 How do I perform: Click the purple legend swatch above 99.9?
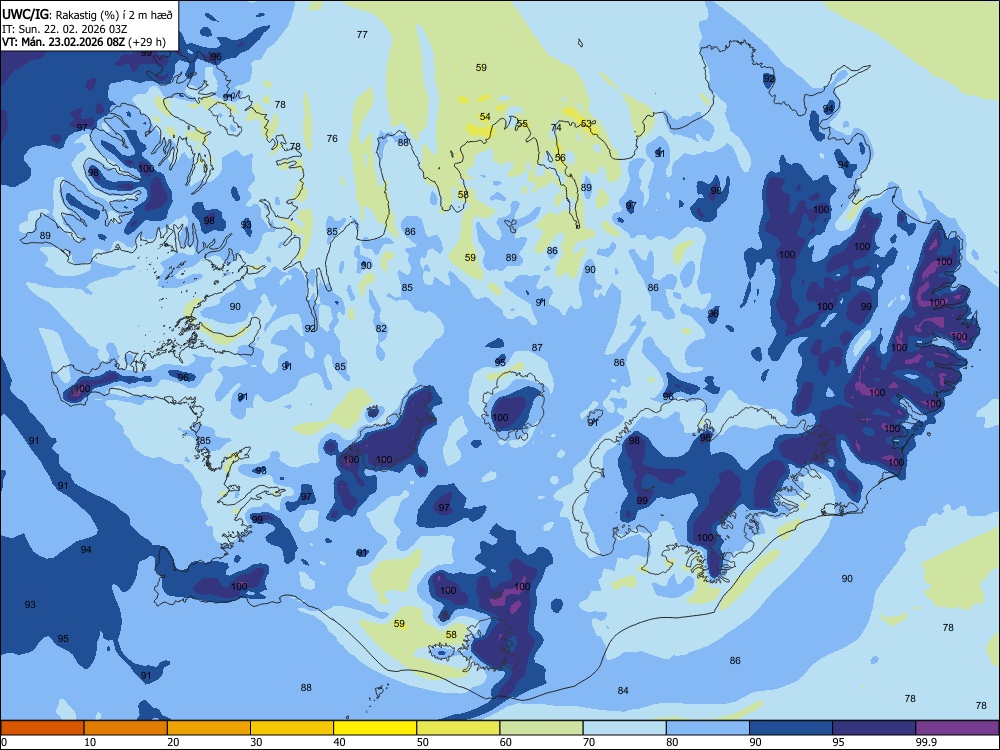(957, 728)
